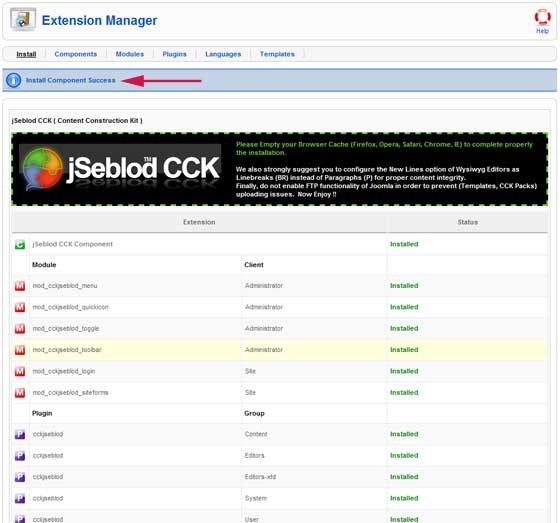The image size is (560, 523).
Task: Click Installed status for mod_cckjseblod_toolbar
Action: click(x=404, y=350)
